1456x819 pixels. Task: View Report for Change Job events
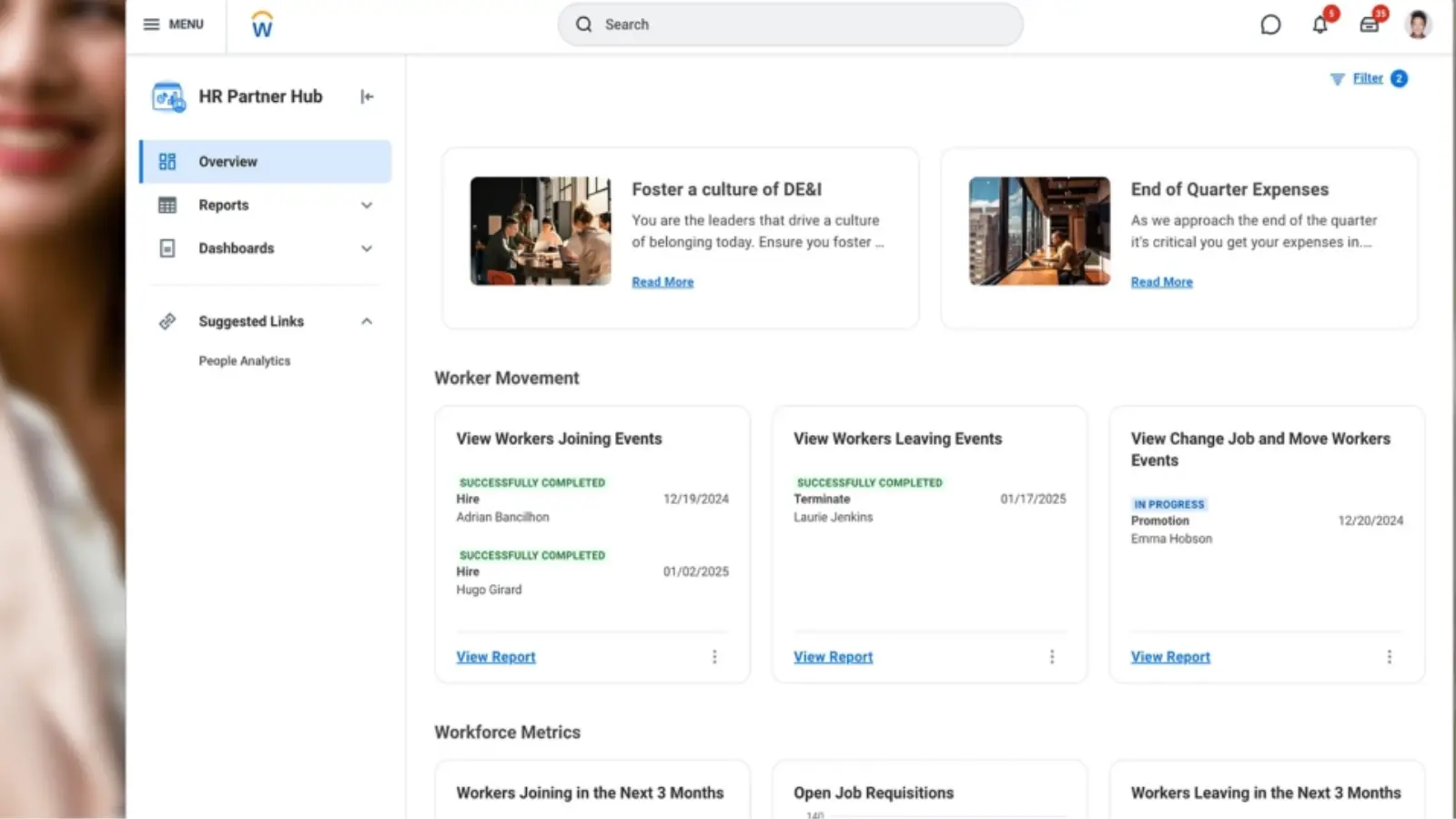1170,657
